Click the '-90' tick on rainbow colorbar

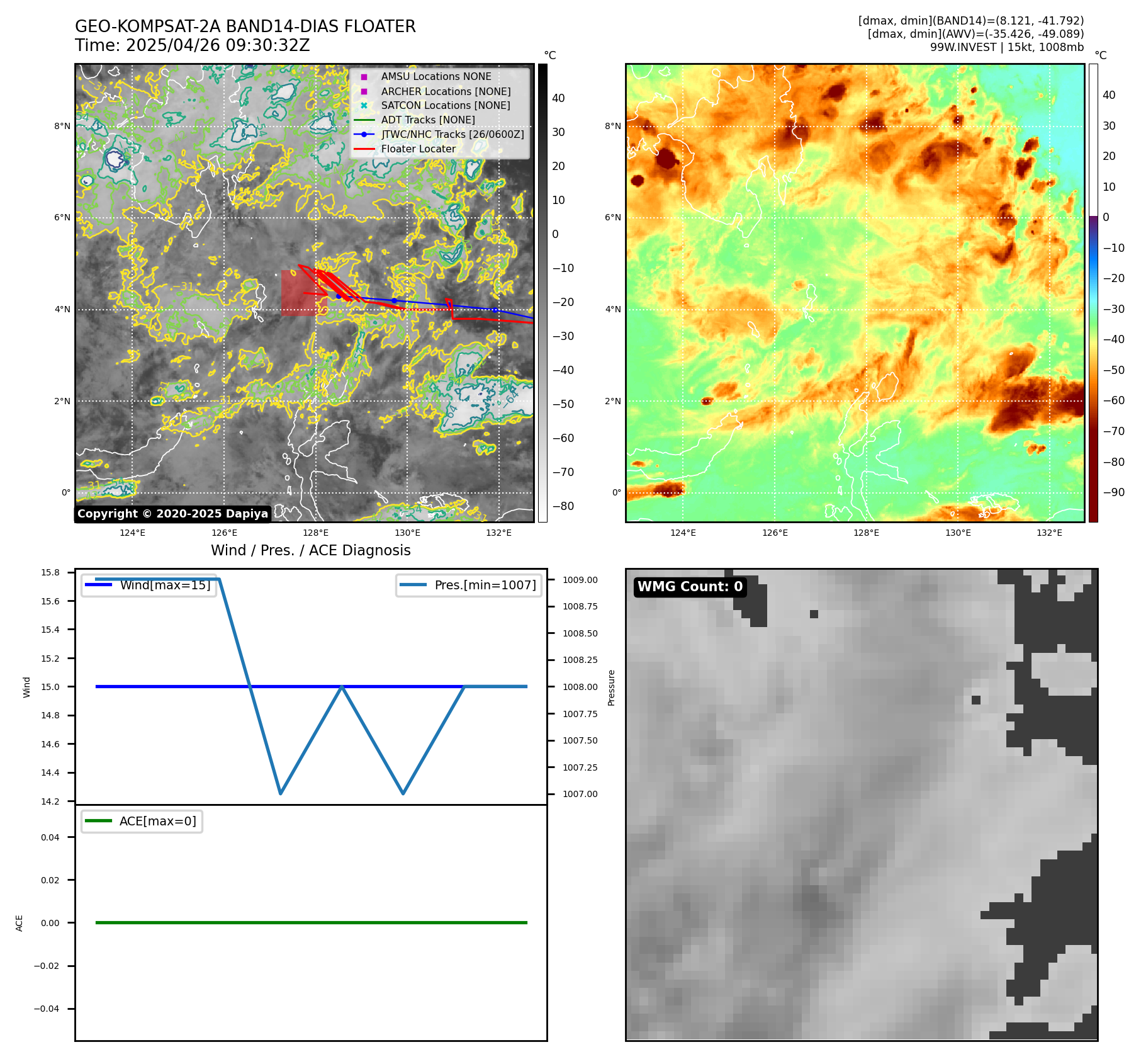click(x=1114, y=492)
